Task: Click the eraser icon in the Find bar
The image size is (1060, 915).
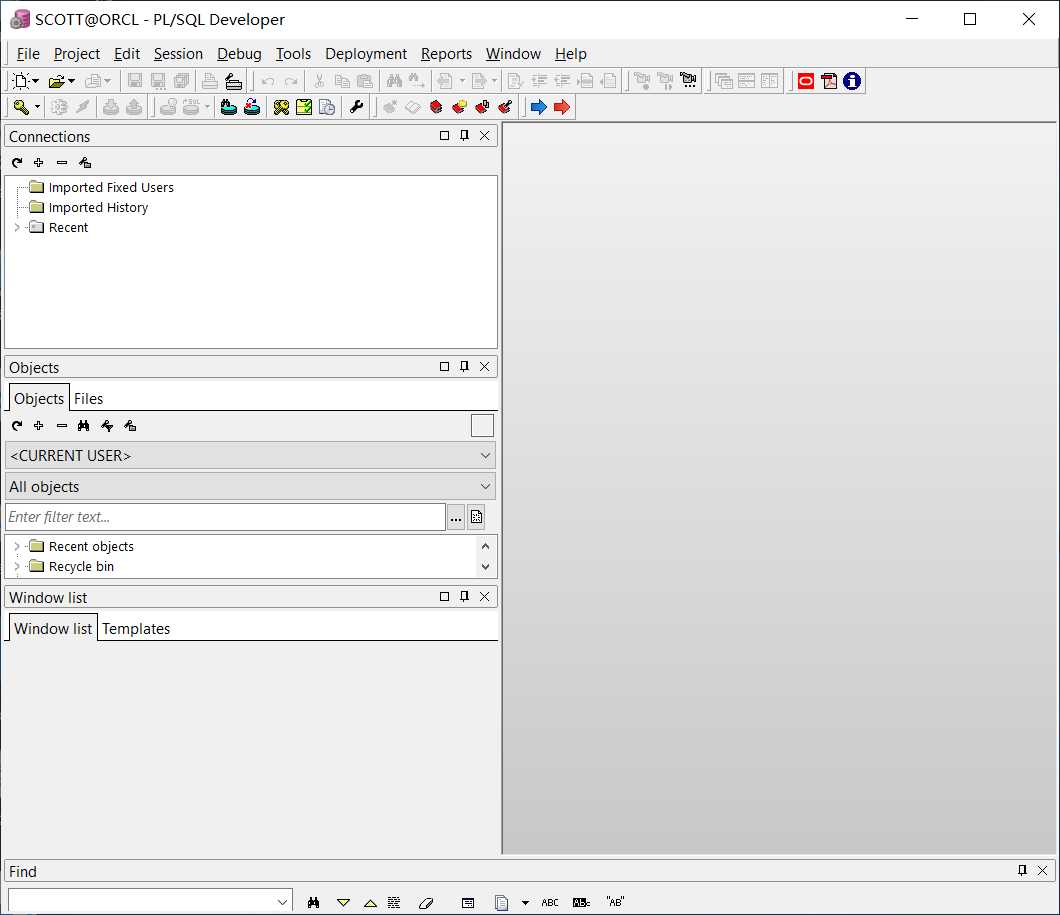Action: tap(426, 902)
